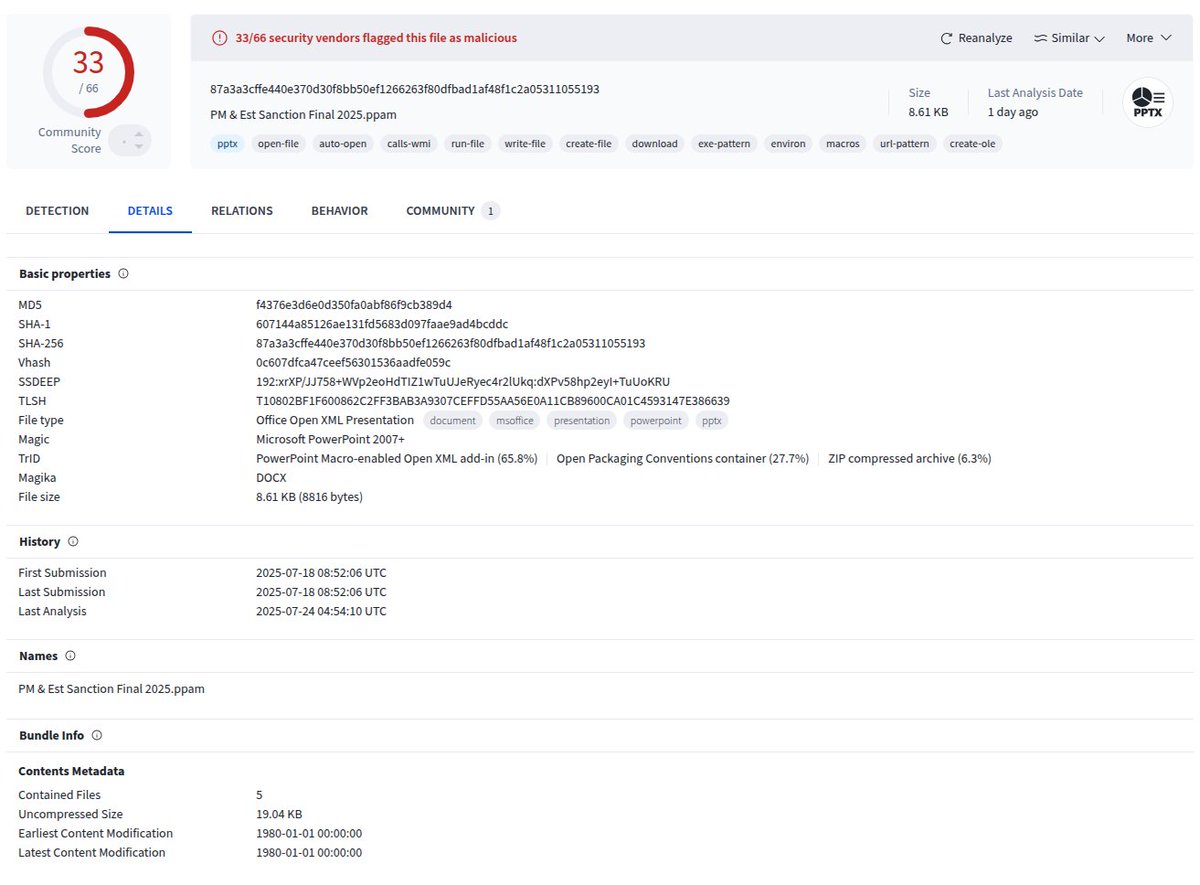1200x885 pixels.
Task: Click the open-file tag
Action: (x=278, y=144)
